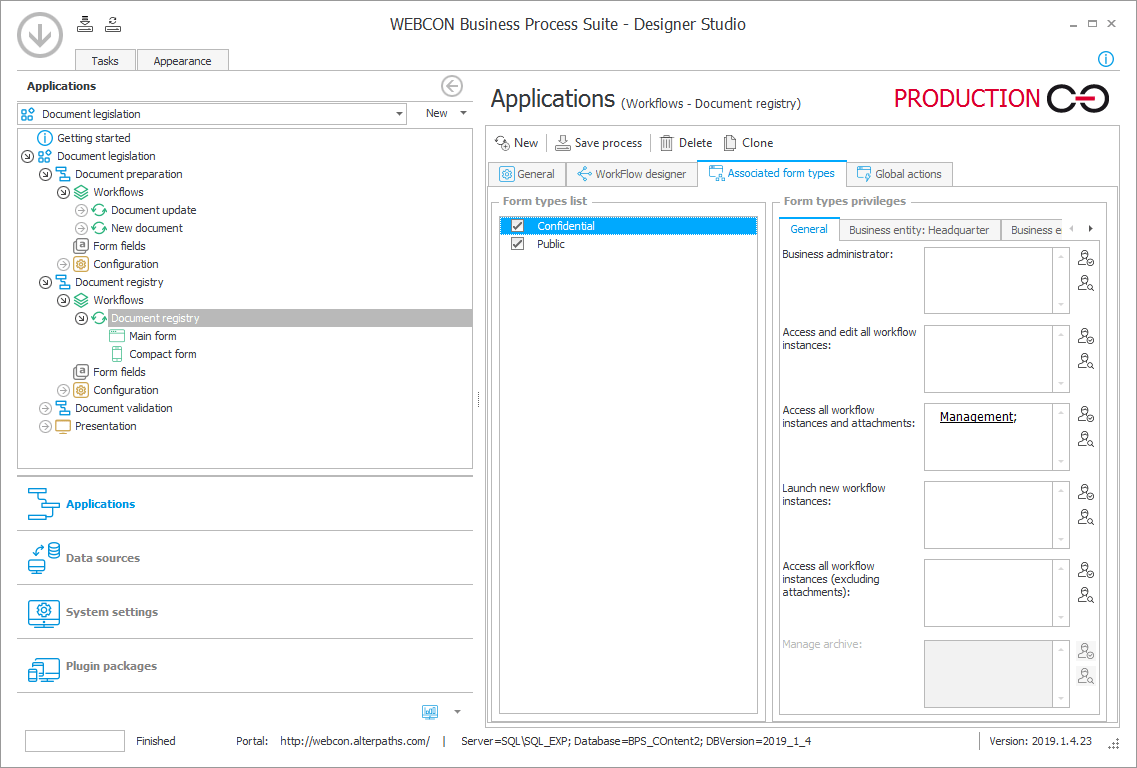Screen dimensions: 1137x768
Task: Expand the Presentation tree node
Action: point(45,426)
